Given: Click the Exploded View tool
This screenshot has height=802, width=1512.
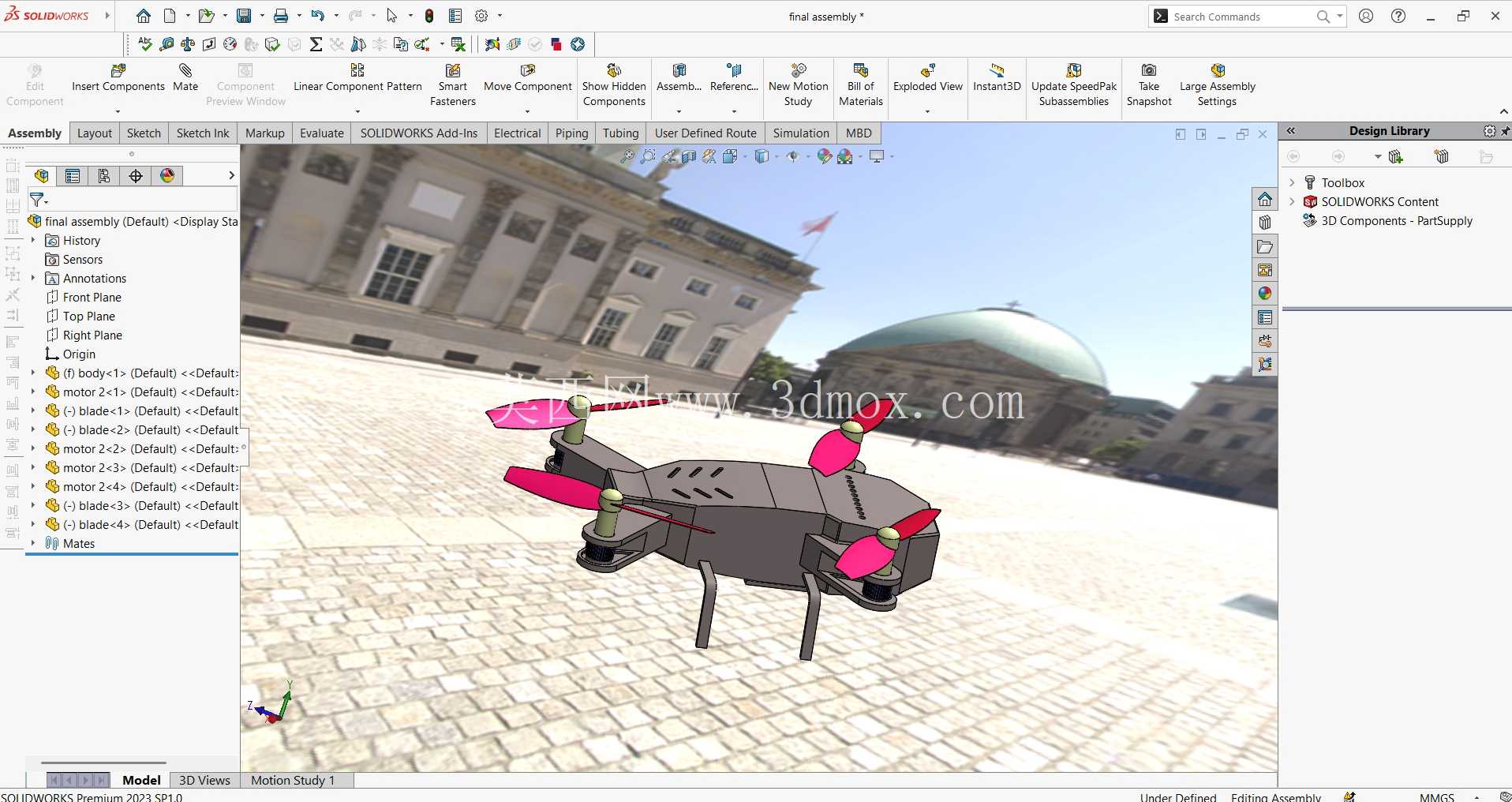Looking at the screenshot, I should click(928, 77).
